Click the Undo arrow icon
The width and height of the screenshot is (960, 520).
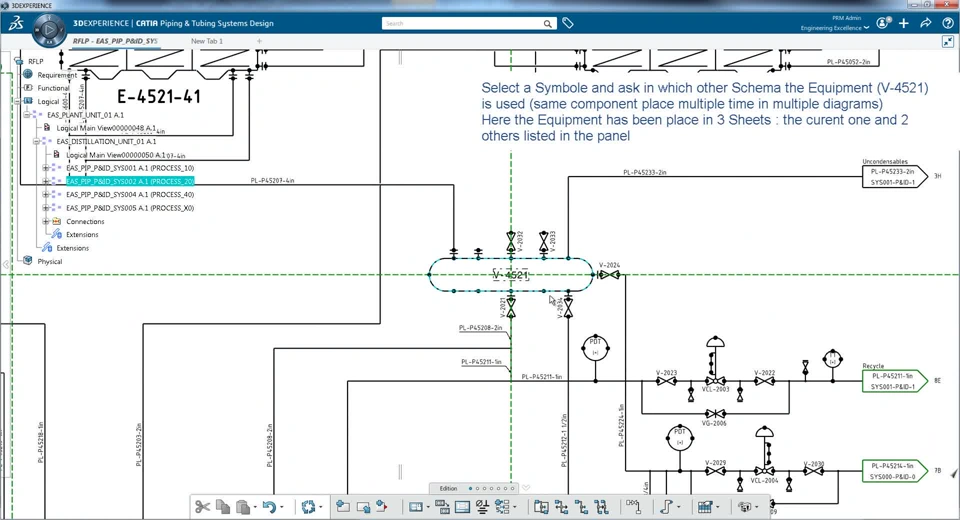(269, 507)
